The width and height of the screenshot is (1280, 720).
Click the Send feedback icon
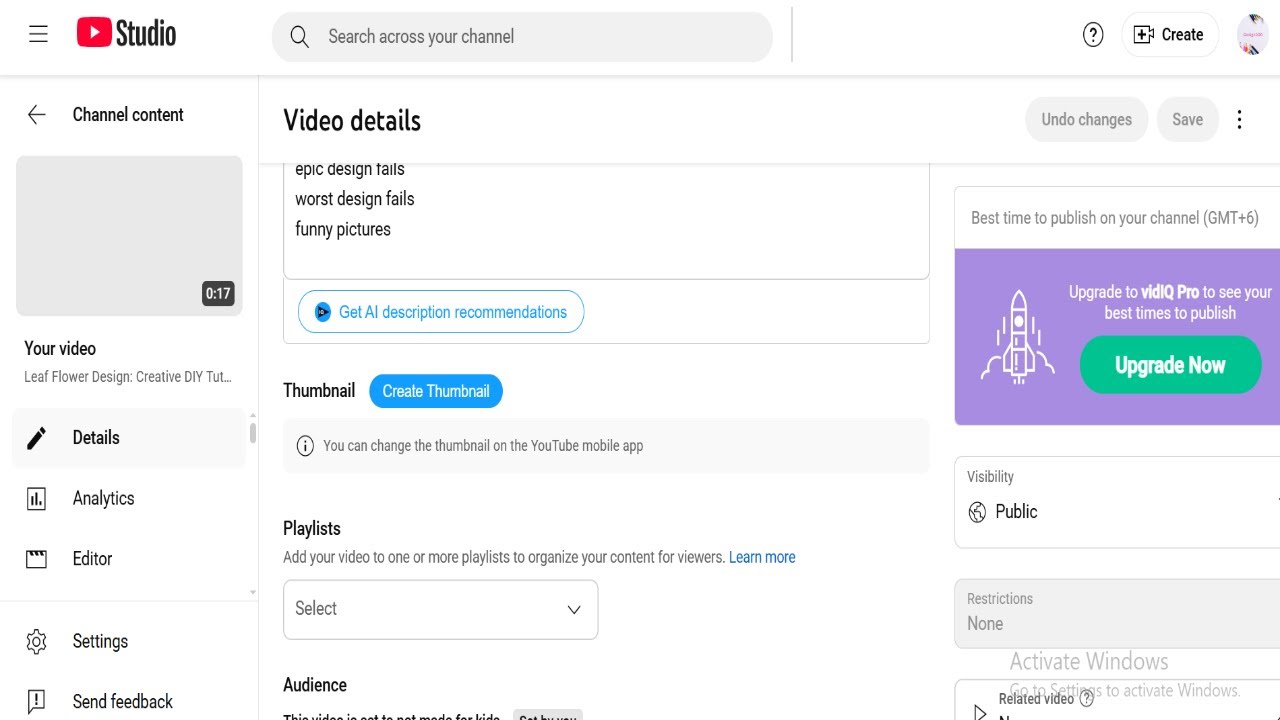click(x=37, y=701)
